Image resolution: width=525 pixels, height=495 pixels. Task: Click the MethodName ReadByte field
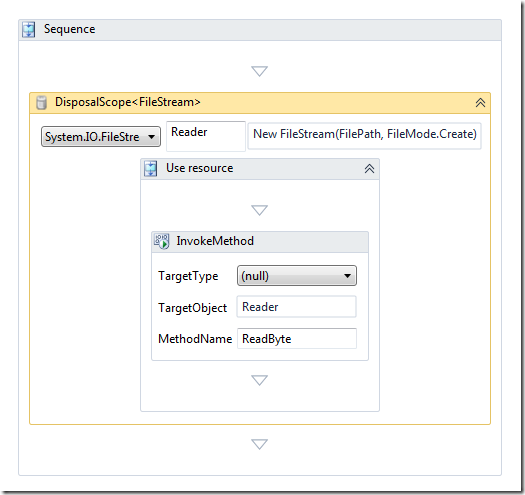pos(297,339)
